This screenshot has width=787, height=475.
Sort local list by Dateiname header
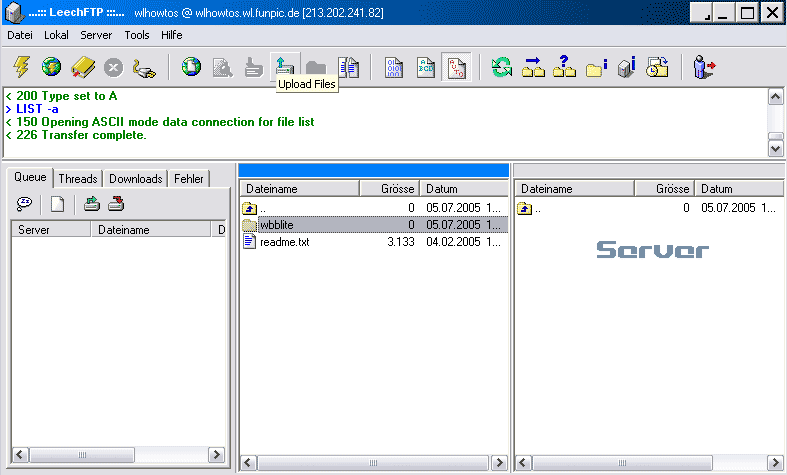(x=300, y=189)
